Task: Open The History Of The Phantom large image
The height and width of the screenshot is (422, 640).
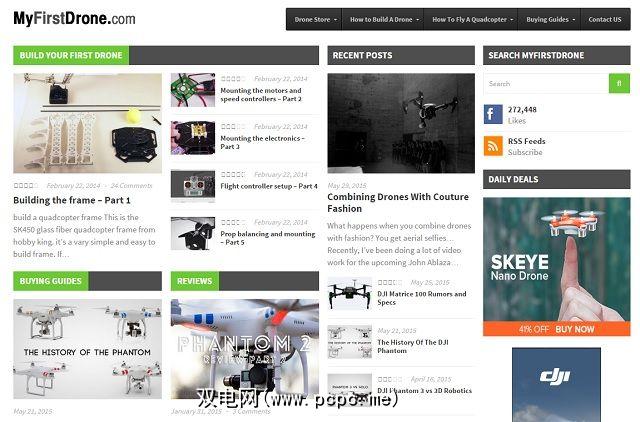Action: 87,349
